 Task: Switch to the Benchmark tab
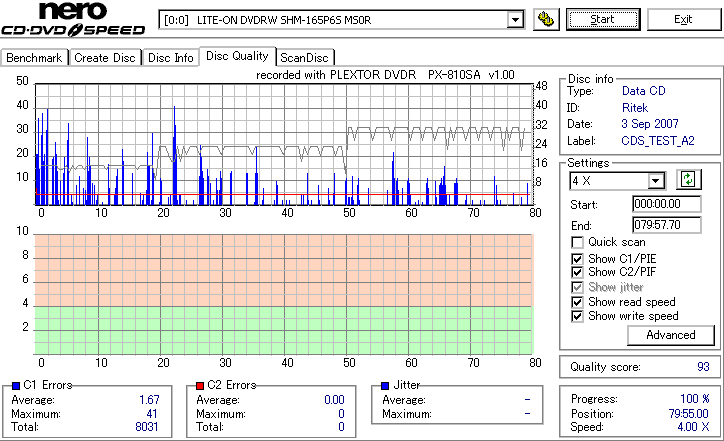34,58
